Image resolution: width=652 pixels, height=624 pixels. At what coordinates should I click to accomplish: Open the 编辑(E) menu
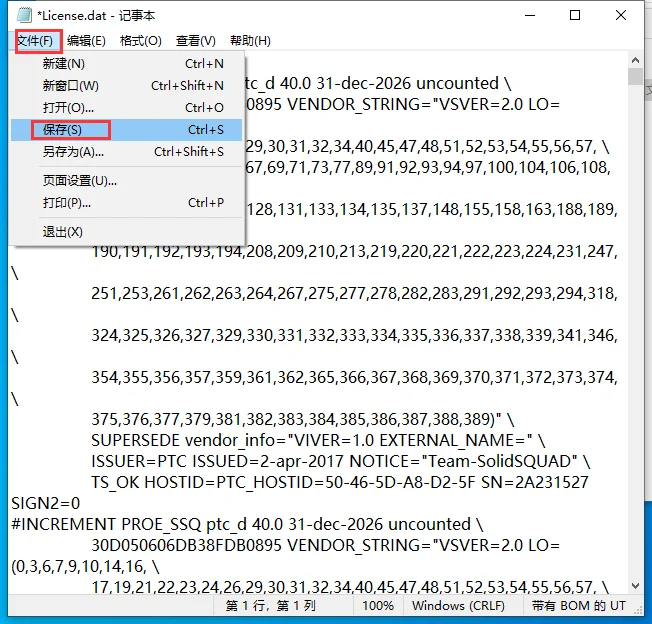86,41
